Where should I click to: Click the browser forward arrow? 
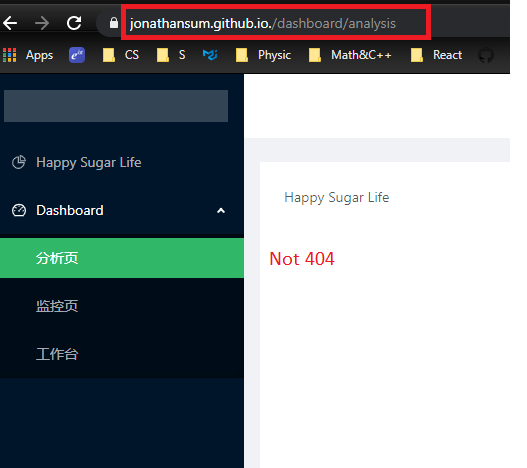(x=42, y=23)
